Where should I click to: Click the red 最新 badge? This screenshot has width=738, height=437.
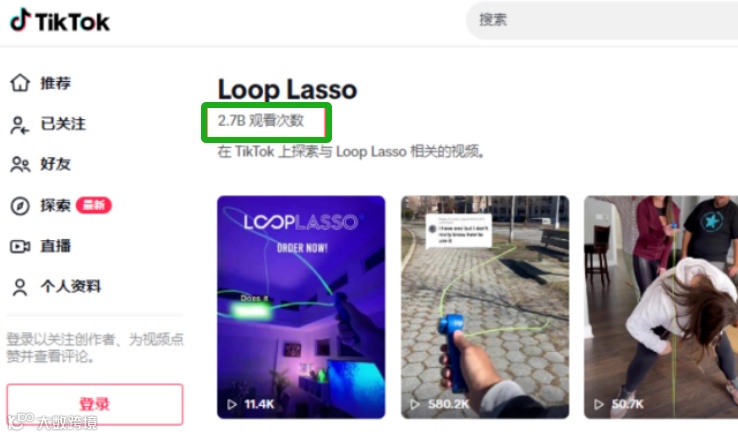(x=94, y=205)
